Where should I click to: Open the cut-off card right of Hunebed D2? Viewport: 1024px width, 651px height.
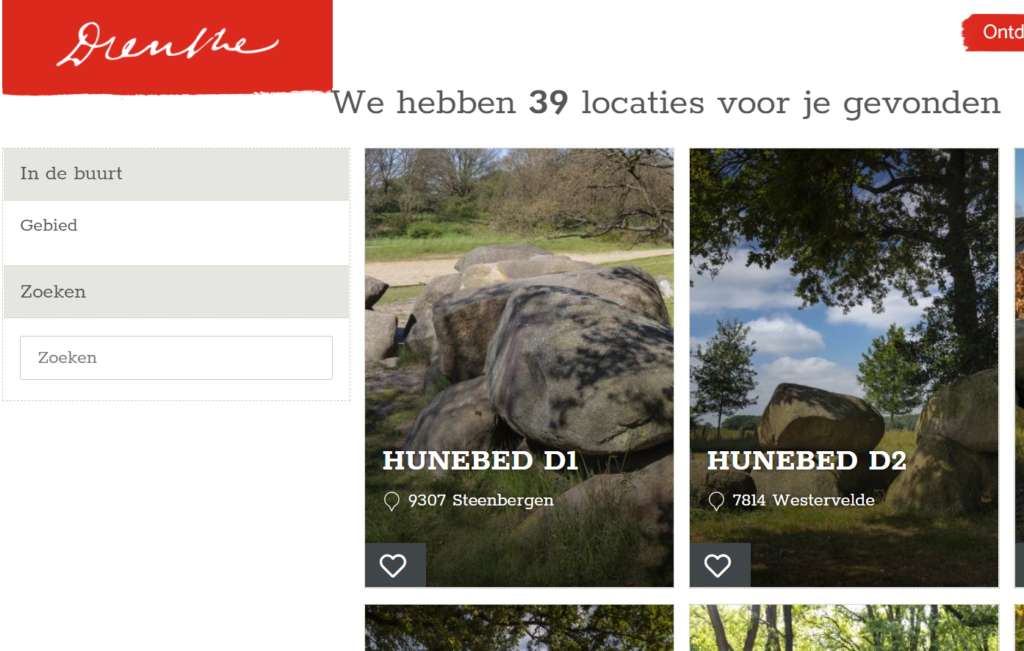click(1019, 368)
